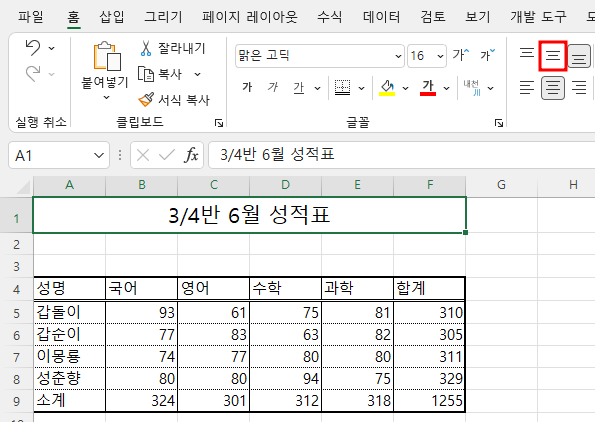
Task: Select 이몽룡's total 311
Action: (x=430, y=357)
